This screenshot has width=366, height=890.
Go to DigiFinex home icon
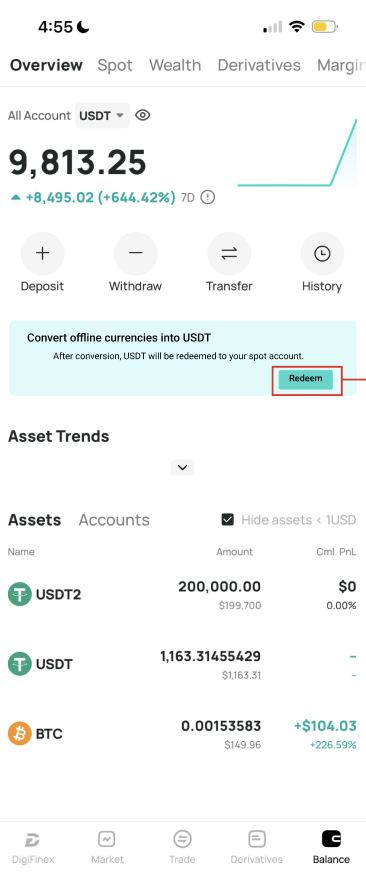click(x=32, y=839)
